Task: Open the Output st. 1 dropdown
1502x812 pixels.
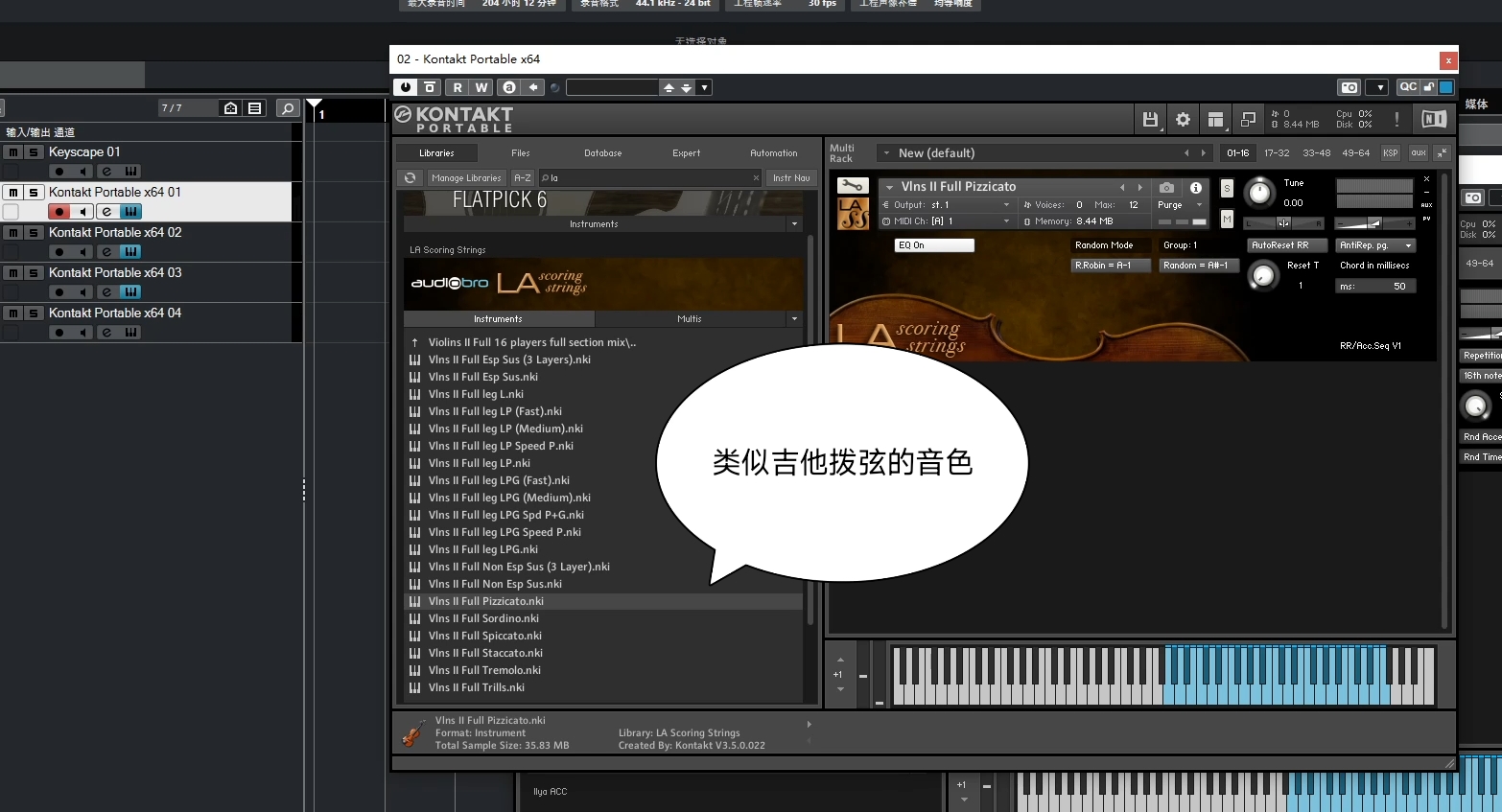Action: [1006, 204]
